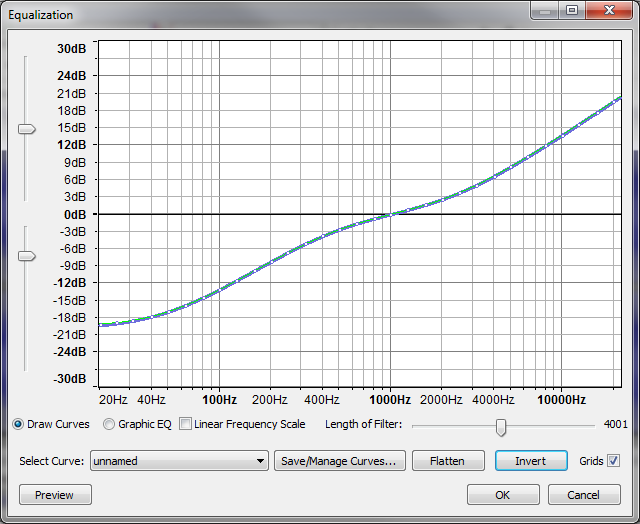Click the curve's left end near 20Hz
Screen dimensions: 640x524
point(101,325)
